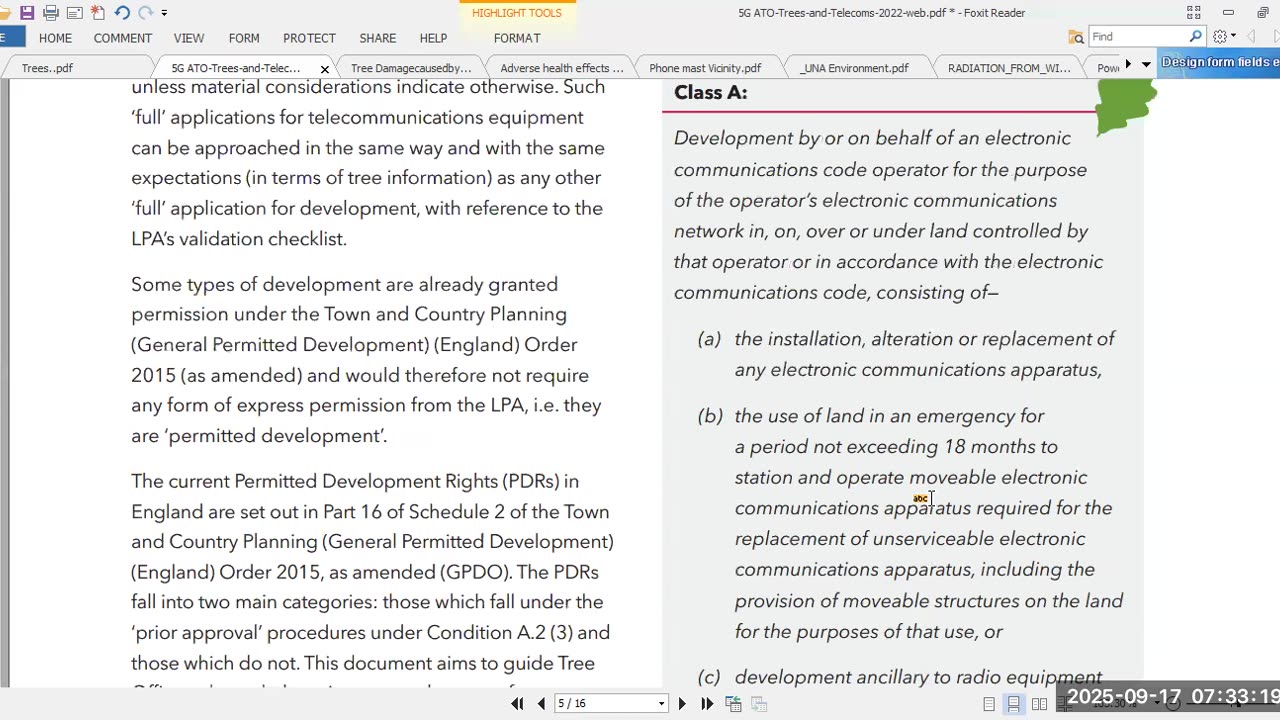This screenshot has height=720, width=1280.
Task: Select facing pages view mode
Action: 1039,704
